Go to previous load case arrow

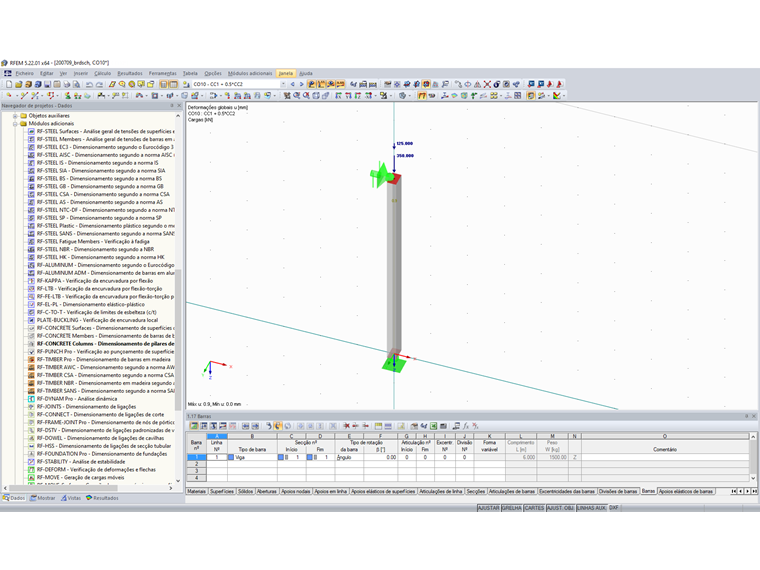(x=292, y=84)
